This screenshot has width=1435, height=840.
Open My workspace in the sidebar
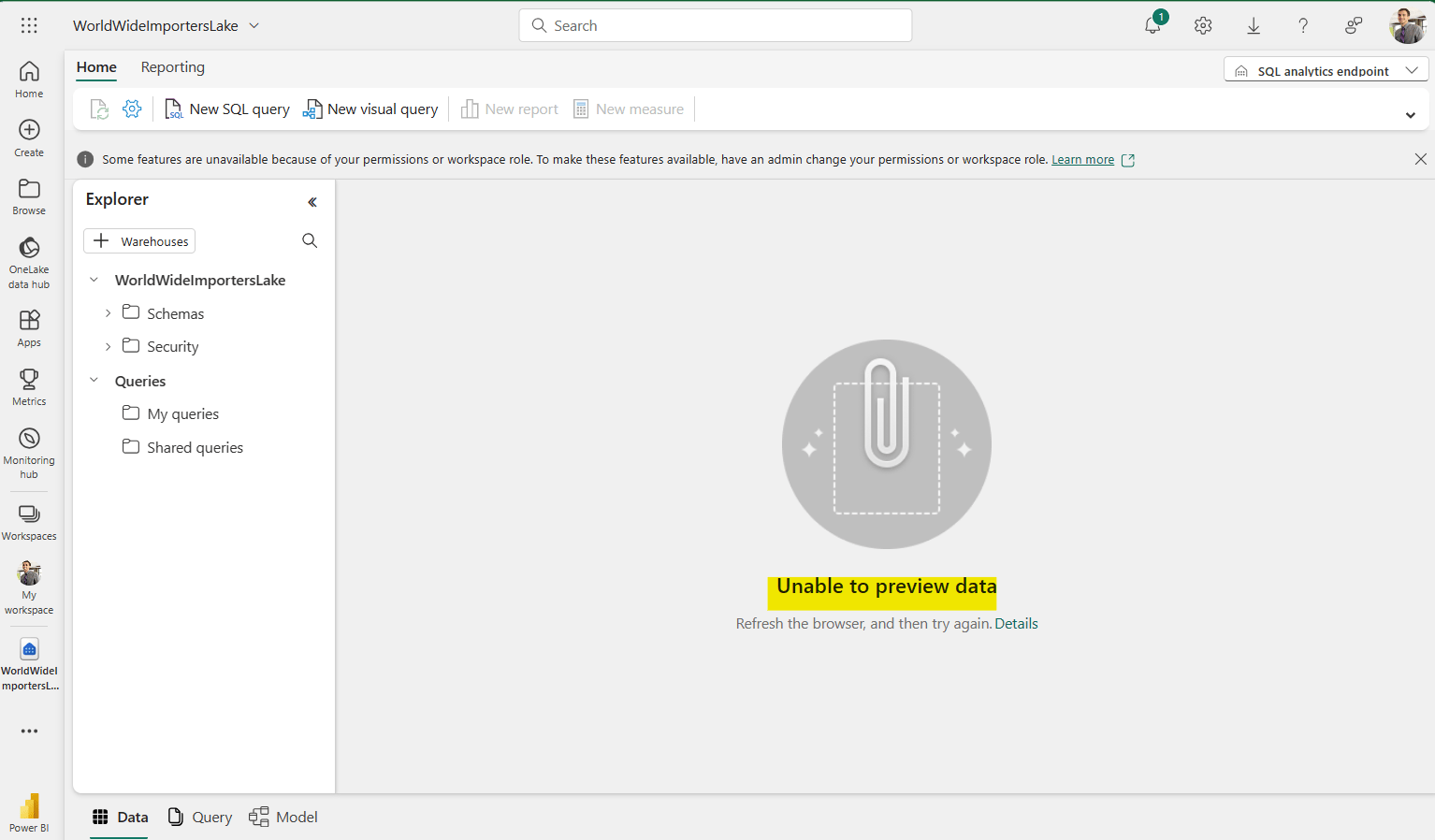[x=29, y=588]
